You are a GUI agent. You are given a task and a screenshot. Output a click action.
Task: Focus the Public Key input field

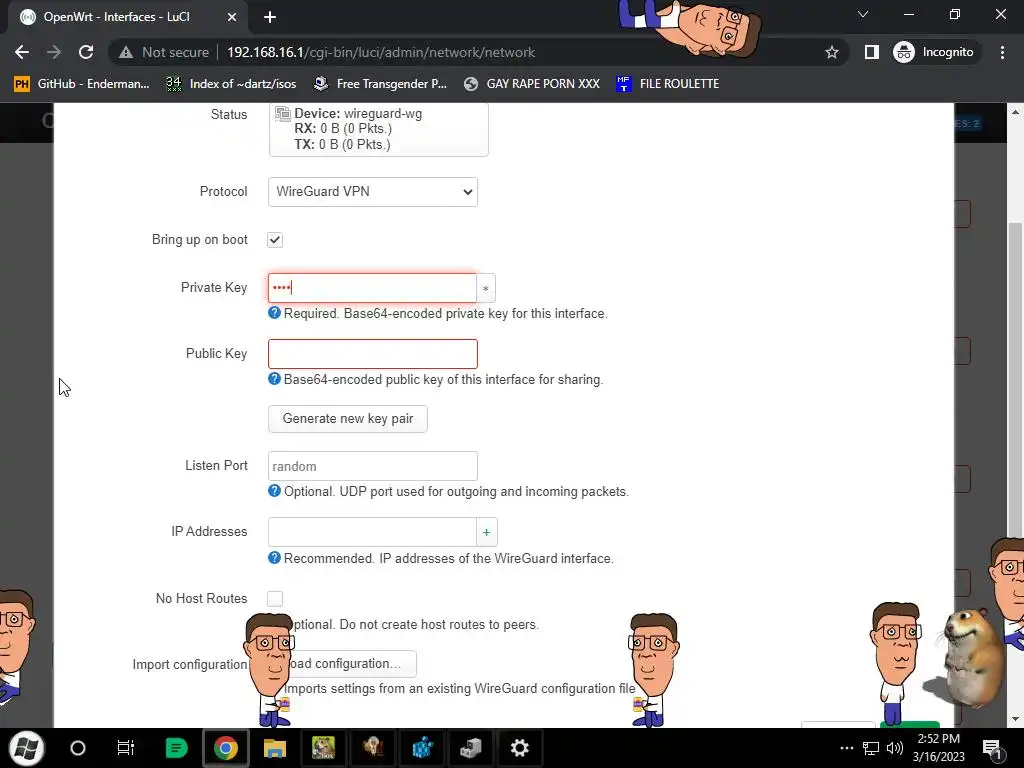click(373, 353)
